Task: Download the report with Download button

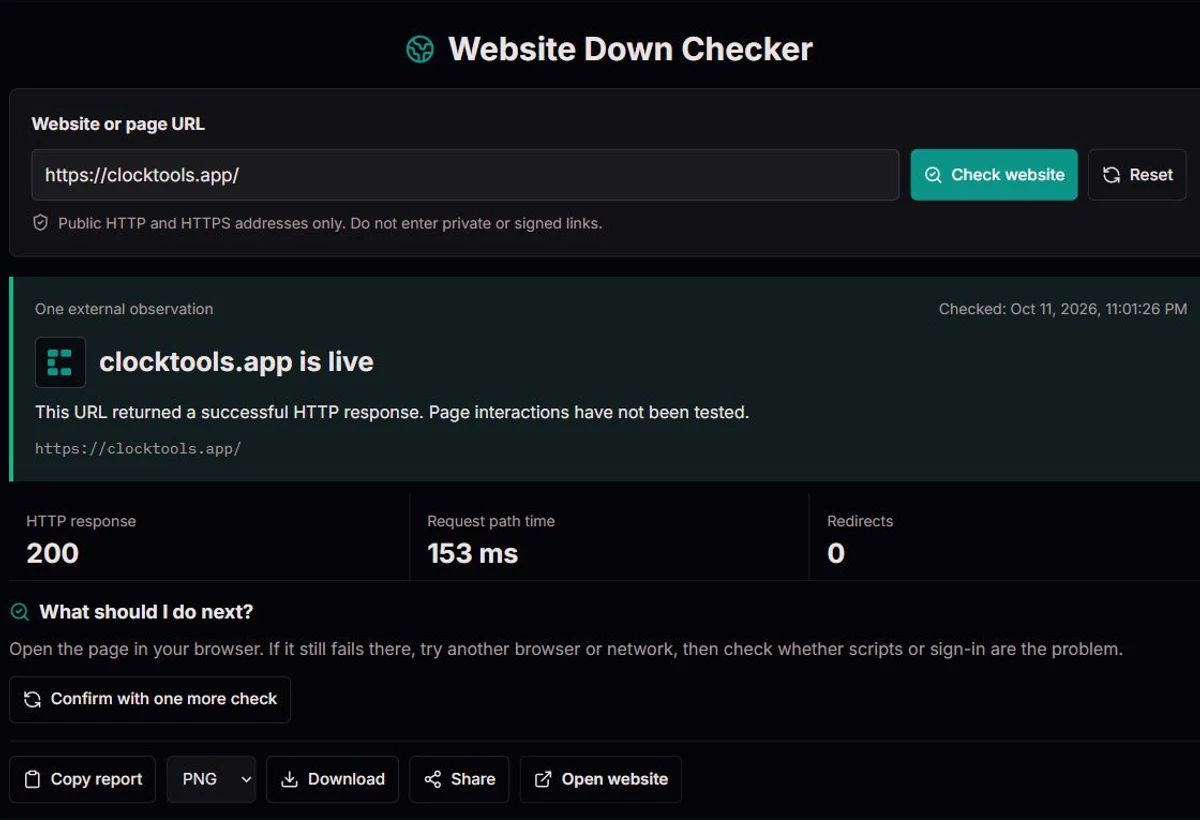Action: tap(332, 779)
